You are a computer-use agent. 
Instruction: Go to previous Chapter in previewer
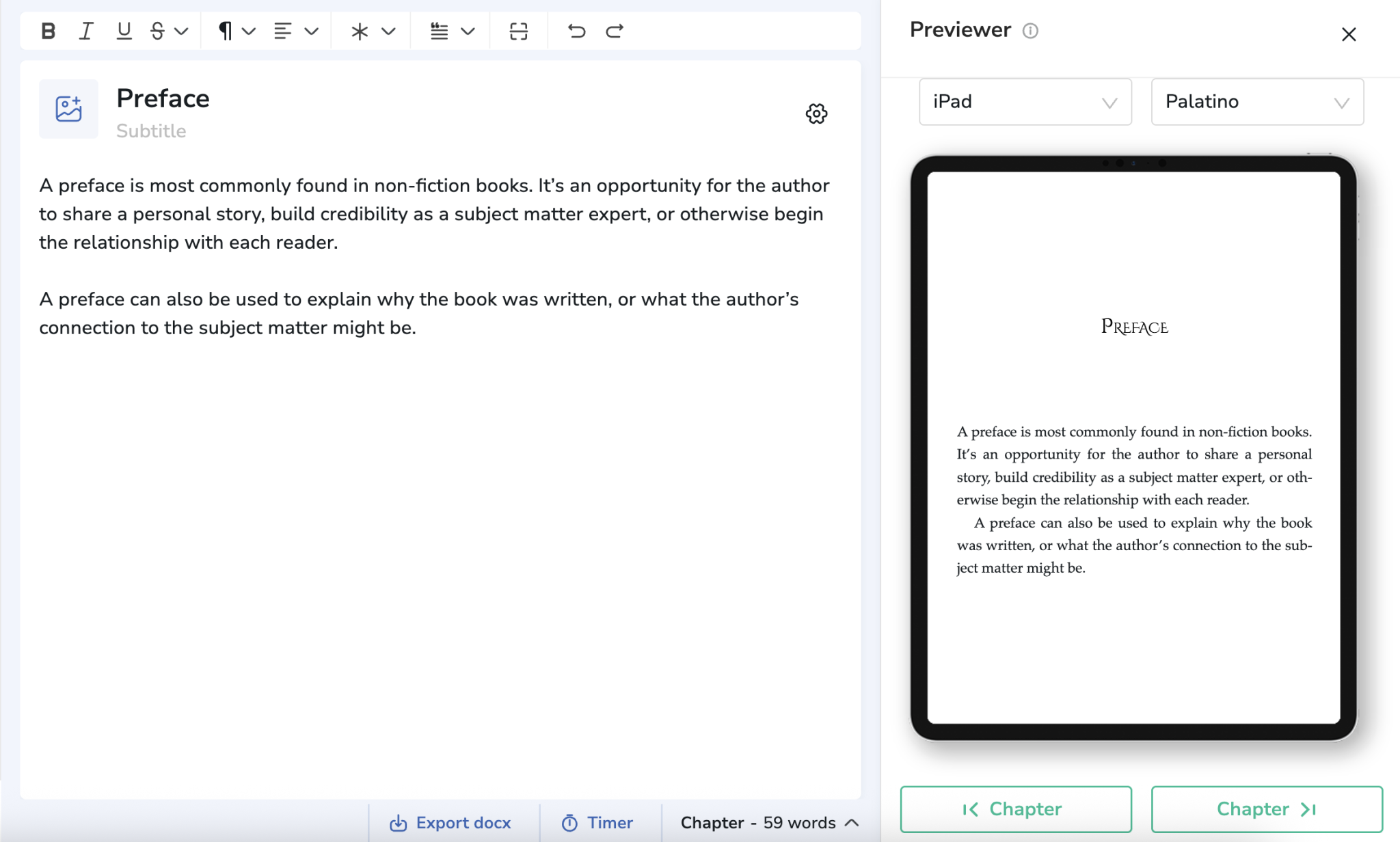click(x=1016, y=809)
